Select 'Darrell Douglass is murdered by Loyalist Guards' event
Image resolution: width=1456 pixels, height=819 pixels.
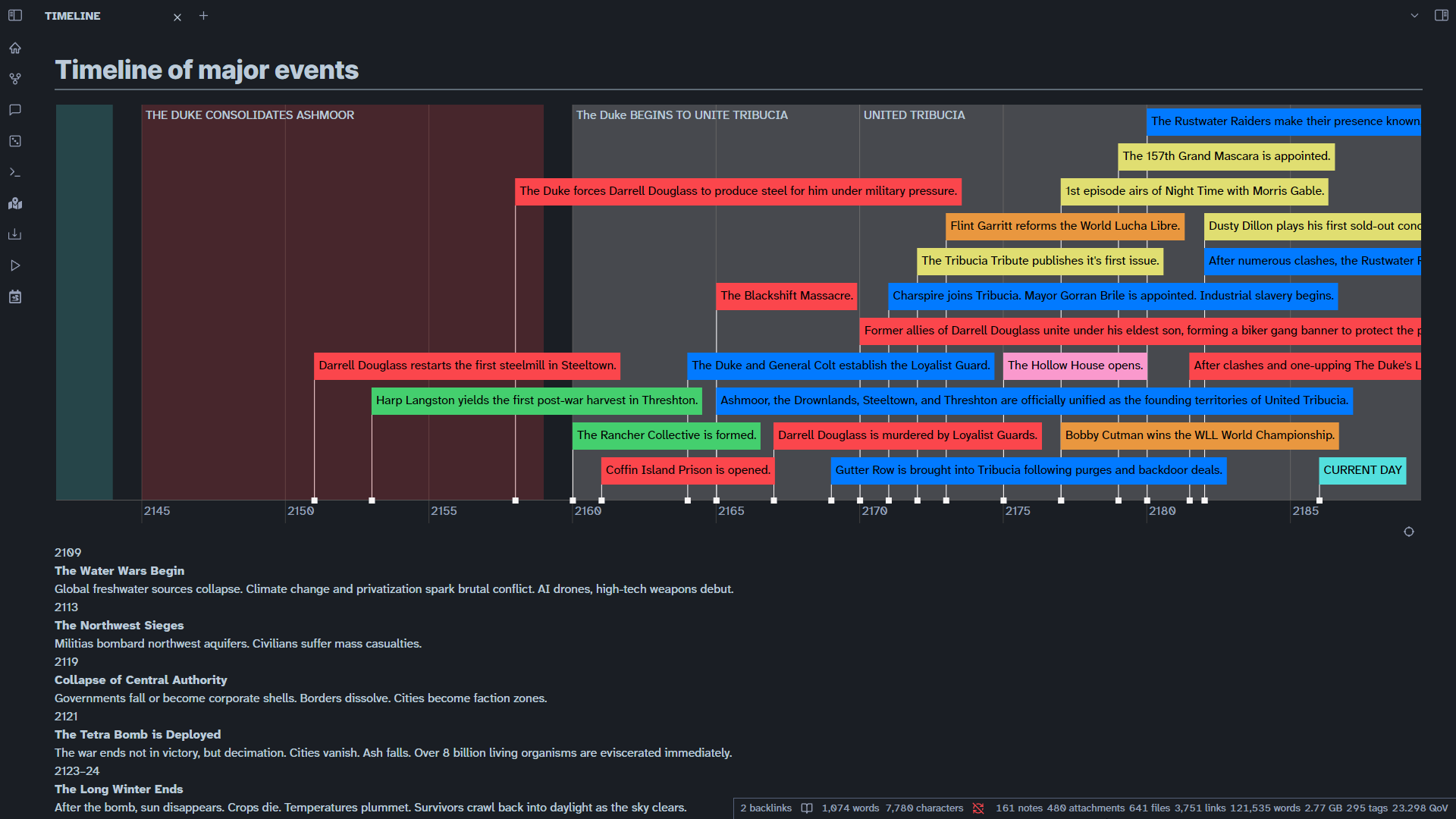tap(908, 435)
